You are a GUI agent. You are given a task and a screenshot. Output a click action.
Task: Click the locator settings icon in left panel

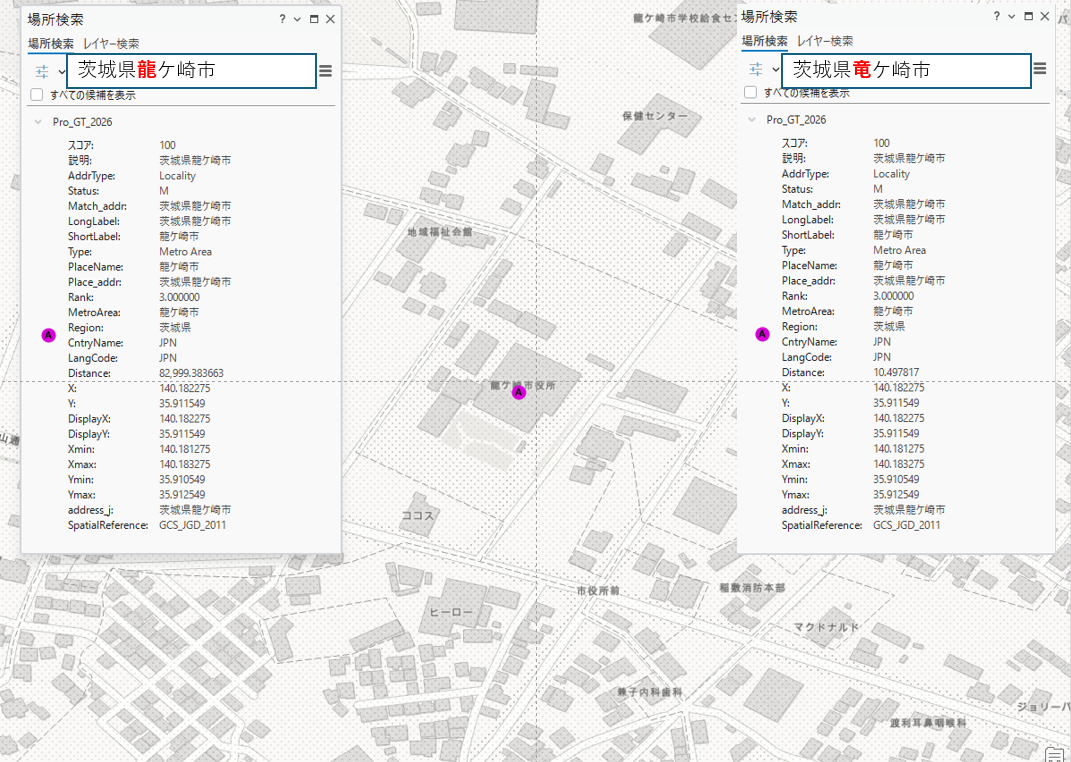[x=43, y=71]
